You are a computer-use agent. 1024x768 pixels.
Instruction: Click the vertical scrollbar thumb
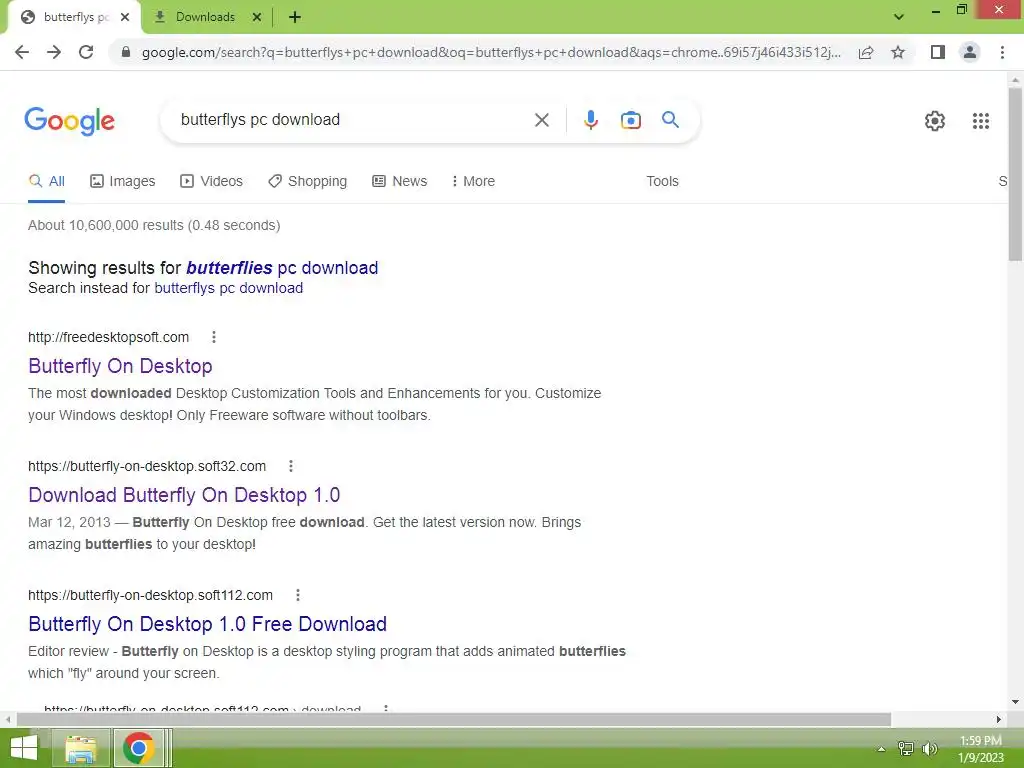coord(1015,174)
